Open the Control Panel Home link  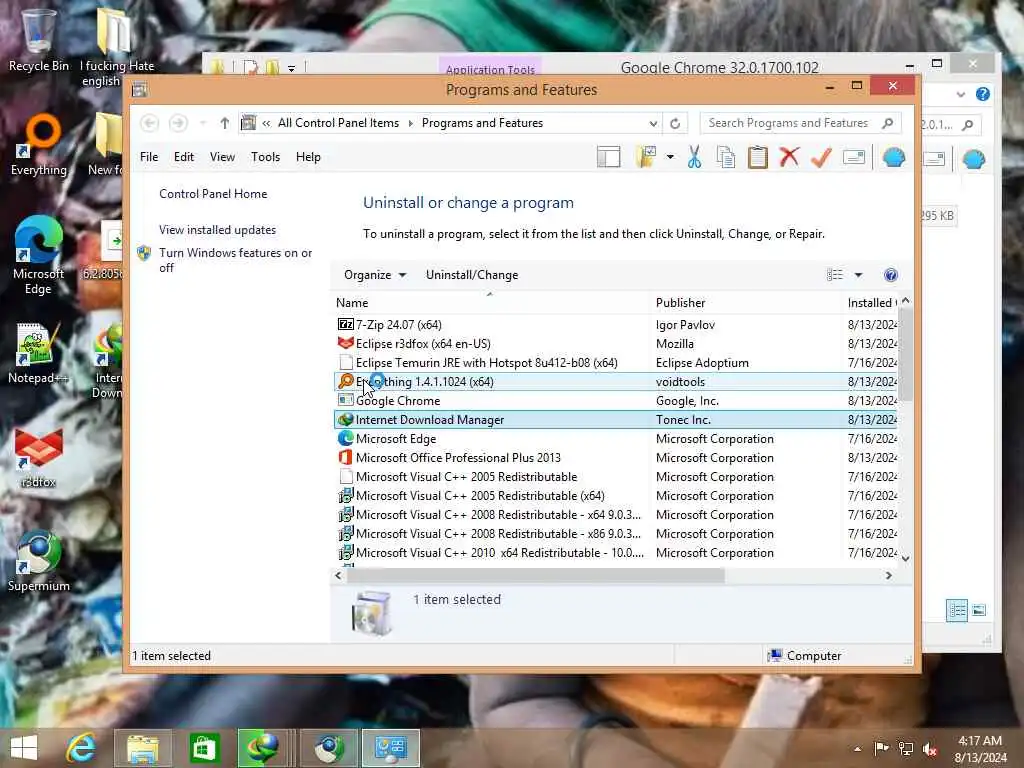213,194
